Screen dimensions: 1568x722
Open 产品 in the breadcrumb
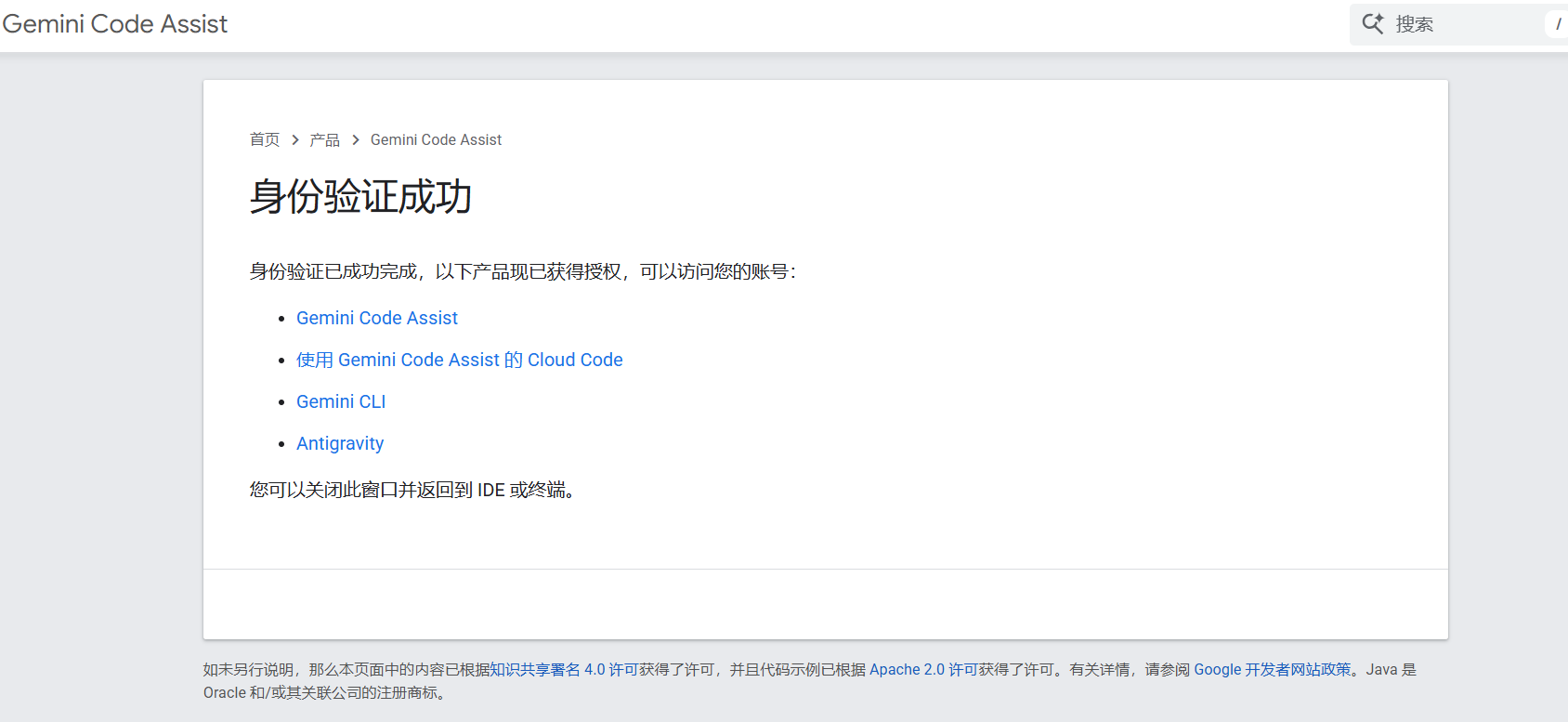point(325,139)
